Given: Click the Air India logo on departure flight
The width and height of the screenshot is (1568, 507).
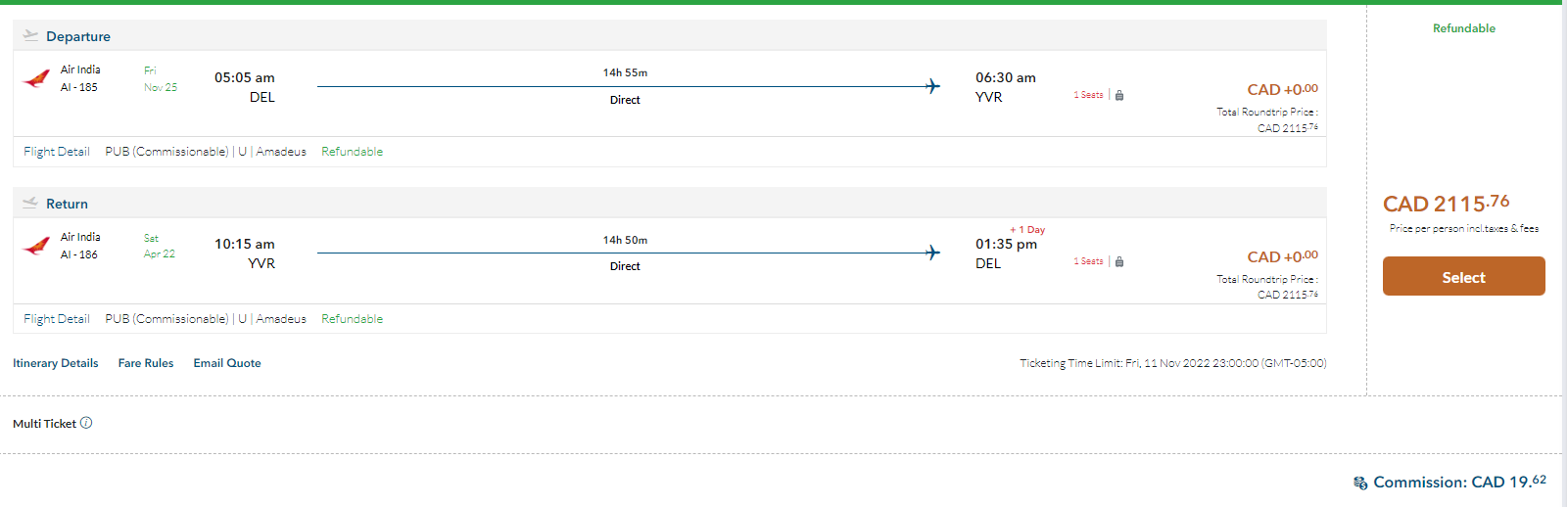Looking at the screenshot, I should click(36, 78).
